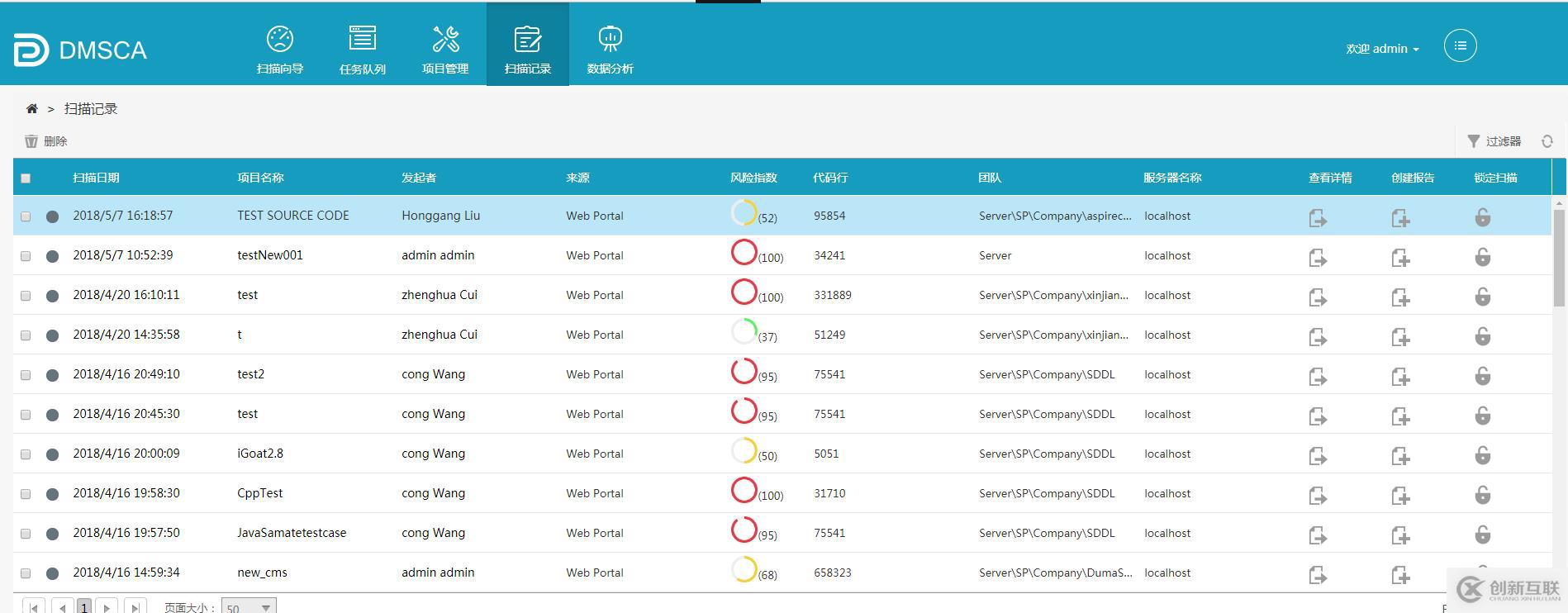
Task: Check the box for scan 2018/4/20 14:35:58
Action: tap(26, 335)
